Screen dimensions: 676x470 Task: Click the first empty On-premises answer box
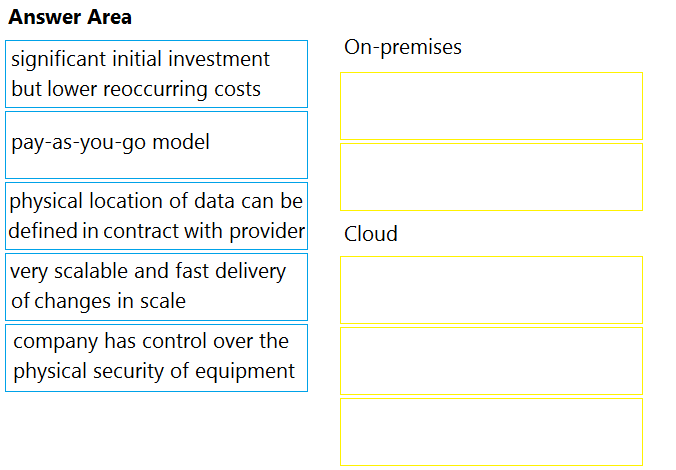tap(491, 106)
